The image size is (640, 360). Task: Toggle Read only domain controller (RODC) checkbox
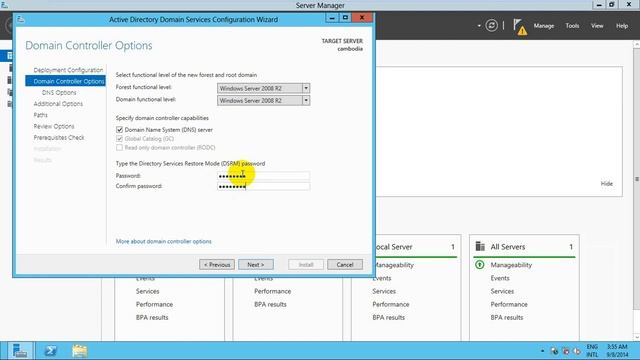tap(119, 147)
